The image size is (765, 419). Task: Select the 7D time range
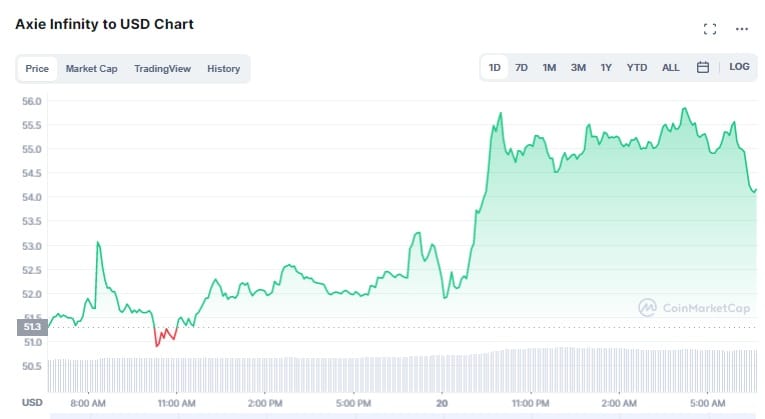pyautogui.click(x=522, y=67)
